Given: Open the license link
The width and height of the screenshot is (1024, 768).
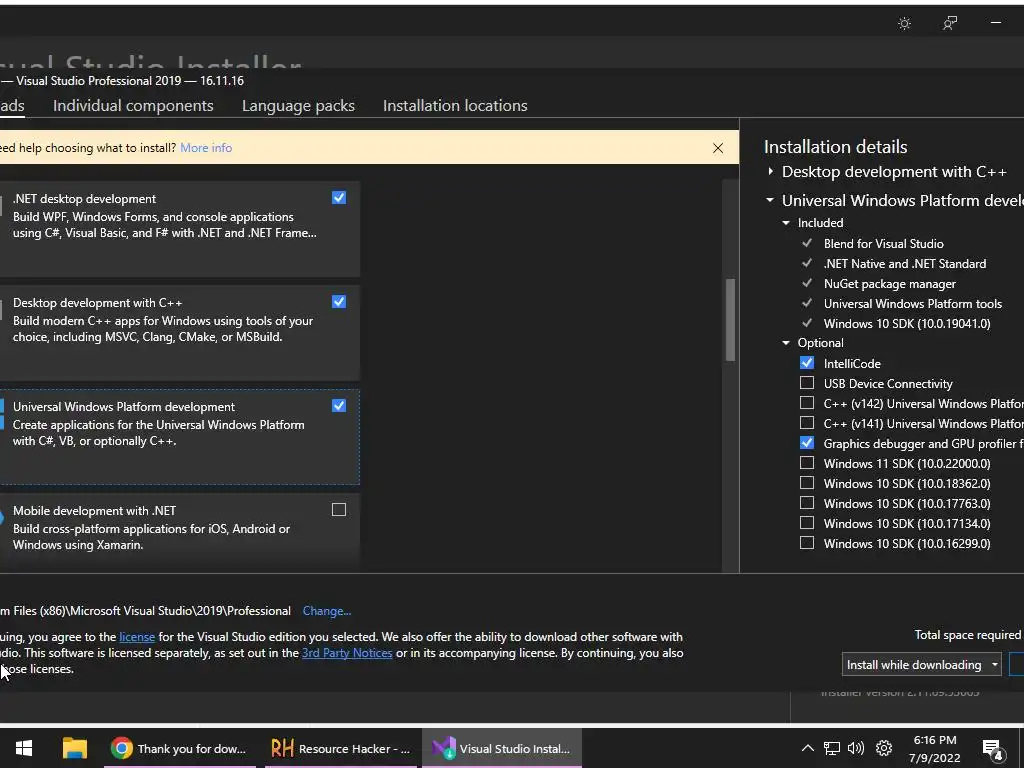Looking at the screenshot, I should (x=137, y=637).
